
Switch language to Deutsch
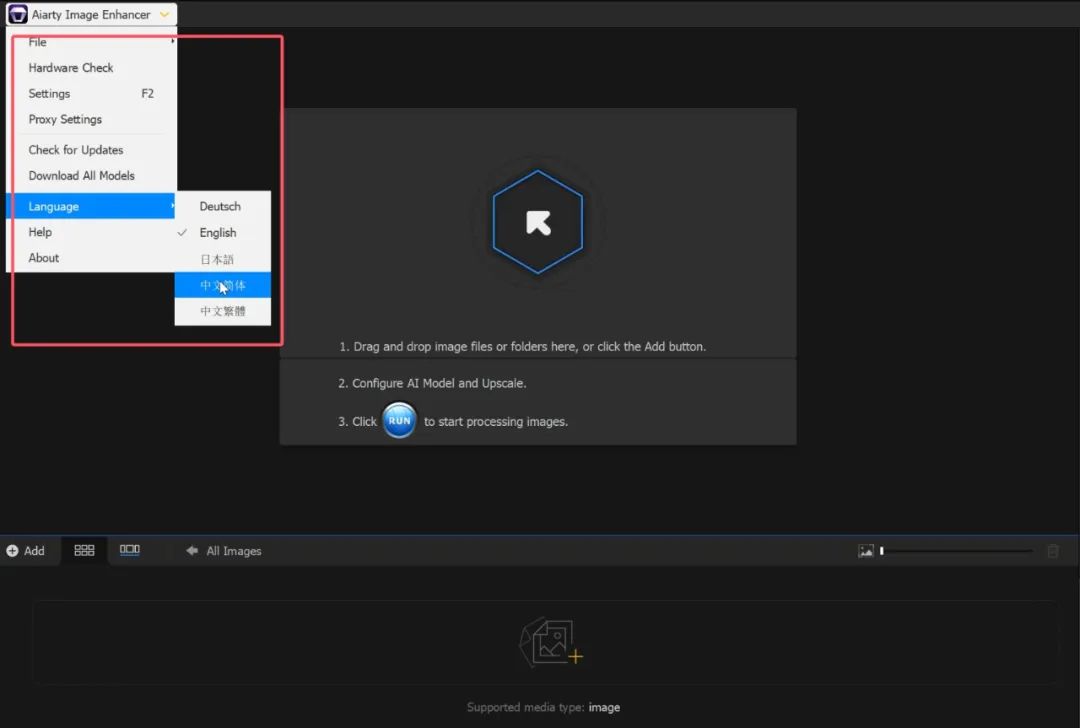pos(222,206)
